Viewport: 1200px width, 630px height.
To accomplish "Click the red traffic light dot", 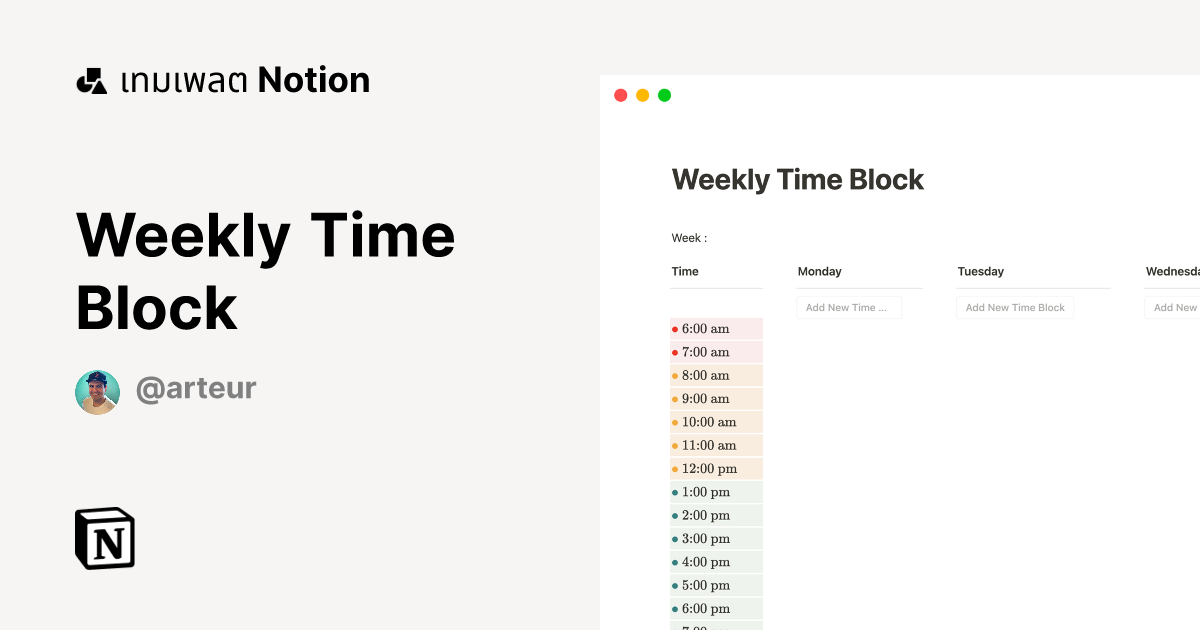I will (x=620, y=95).
